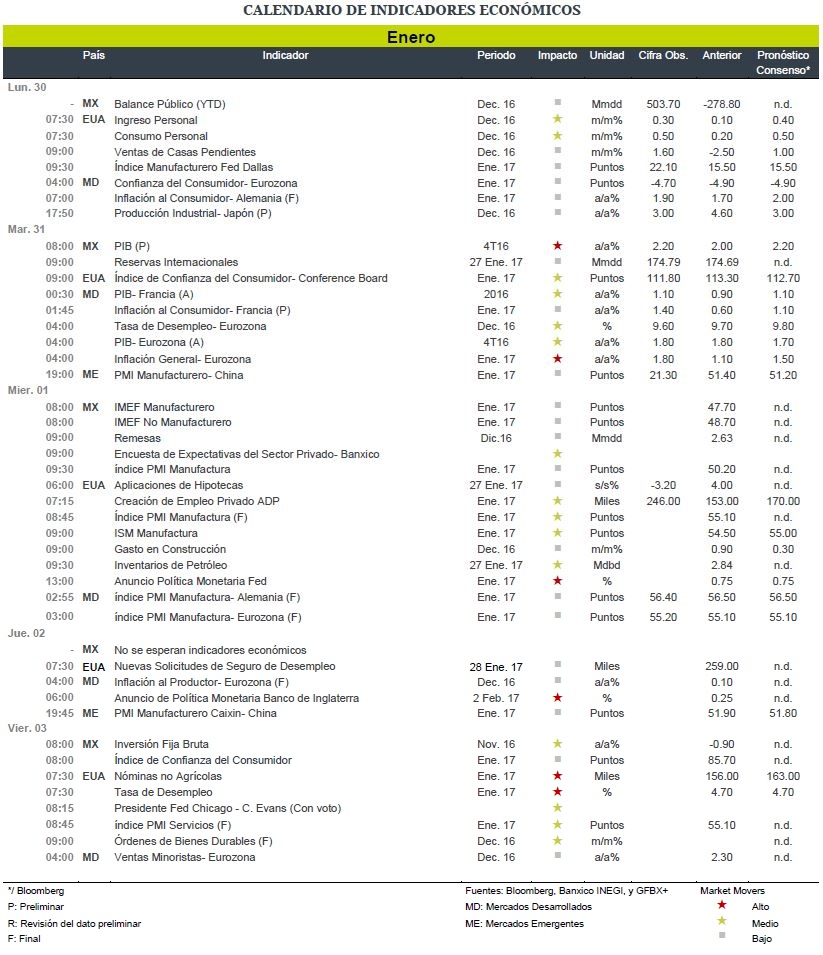Click the Impacto column header
The image size is (823, 955).
pos(557,55)
